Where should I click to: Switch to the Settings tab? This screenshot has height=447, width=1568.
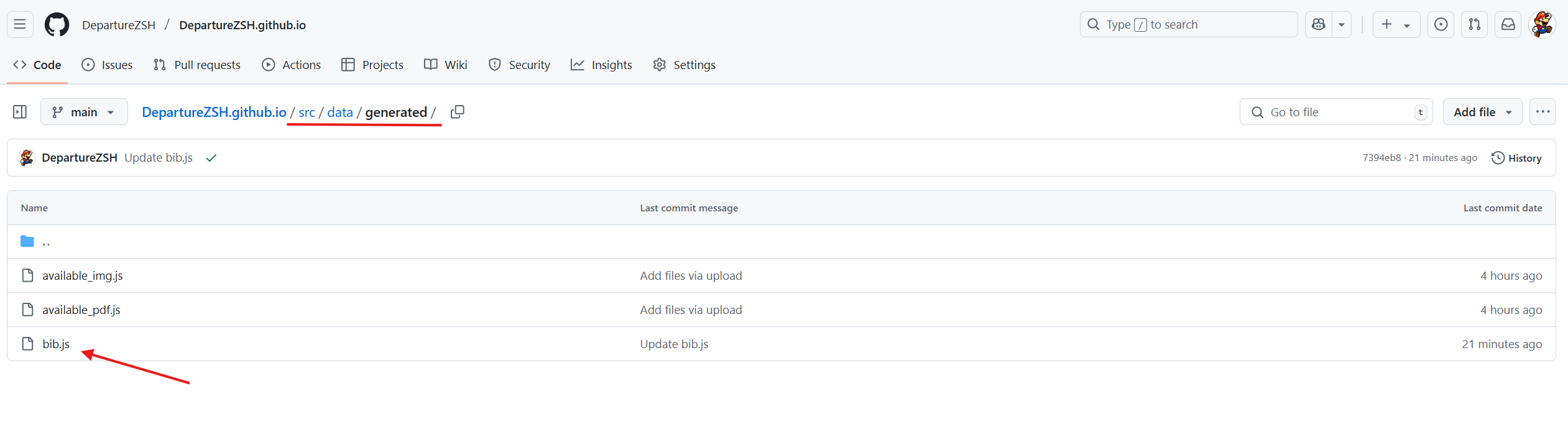point(684,65)
